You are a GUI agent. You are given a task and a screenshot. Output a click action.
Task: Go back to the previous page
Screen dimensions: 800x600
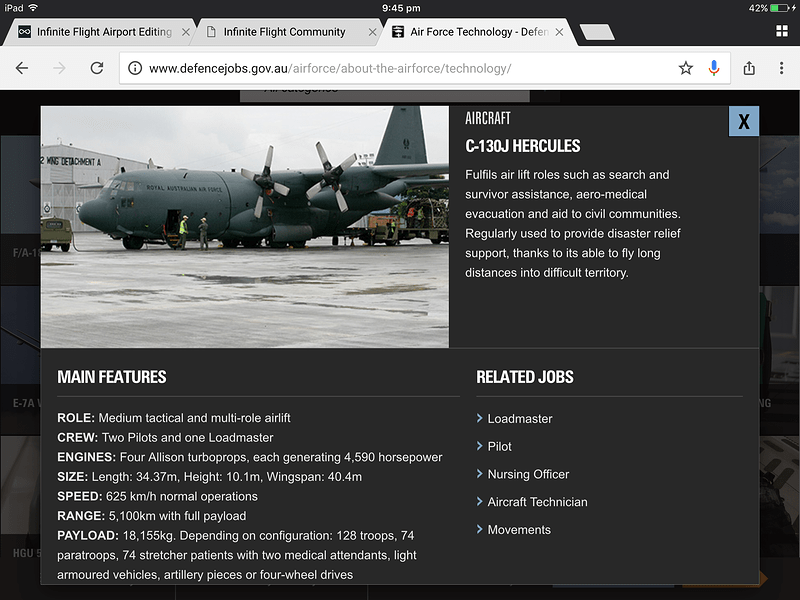[22, 68]
